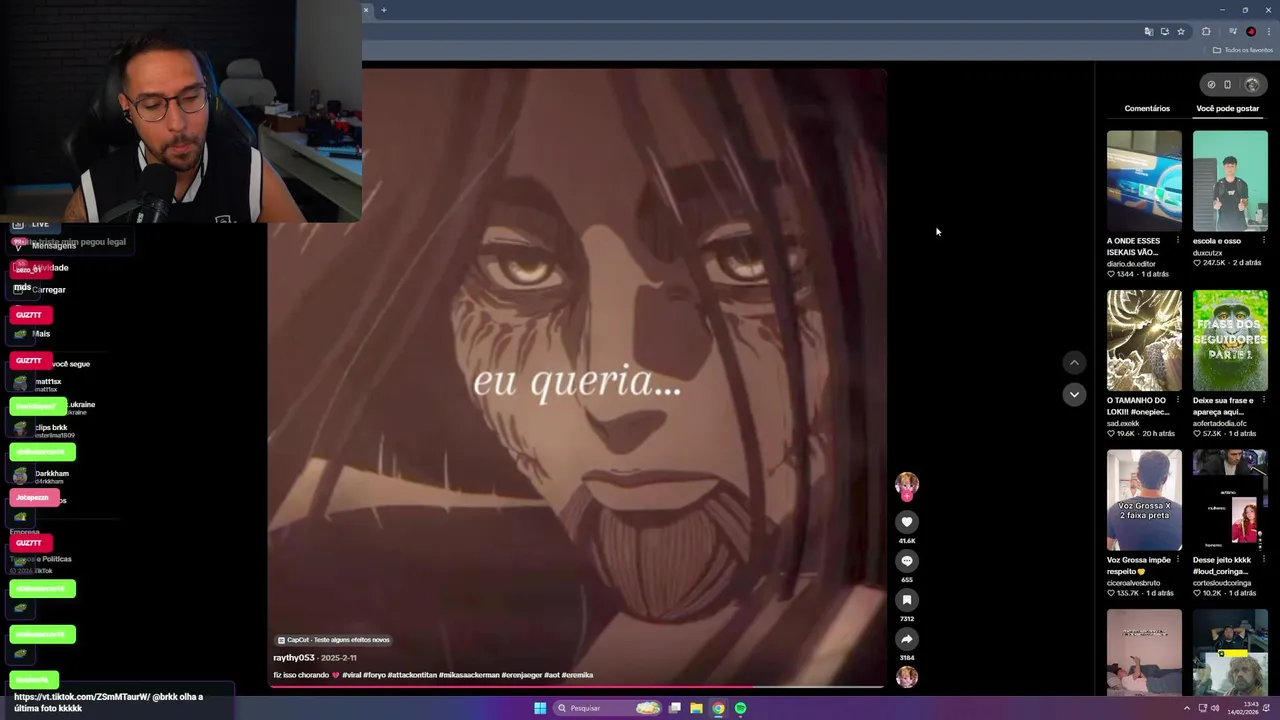This screenshot has width=1280, height=720.
Task: Open 'Frase dos seguidores' monkey thumbnail
Action: coord(1230,341)
